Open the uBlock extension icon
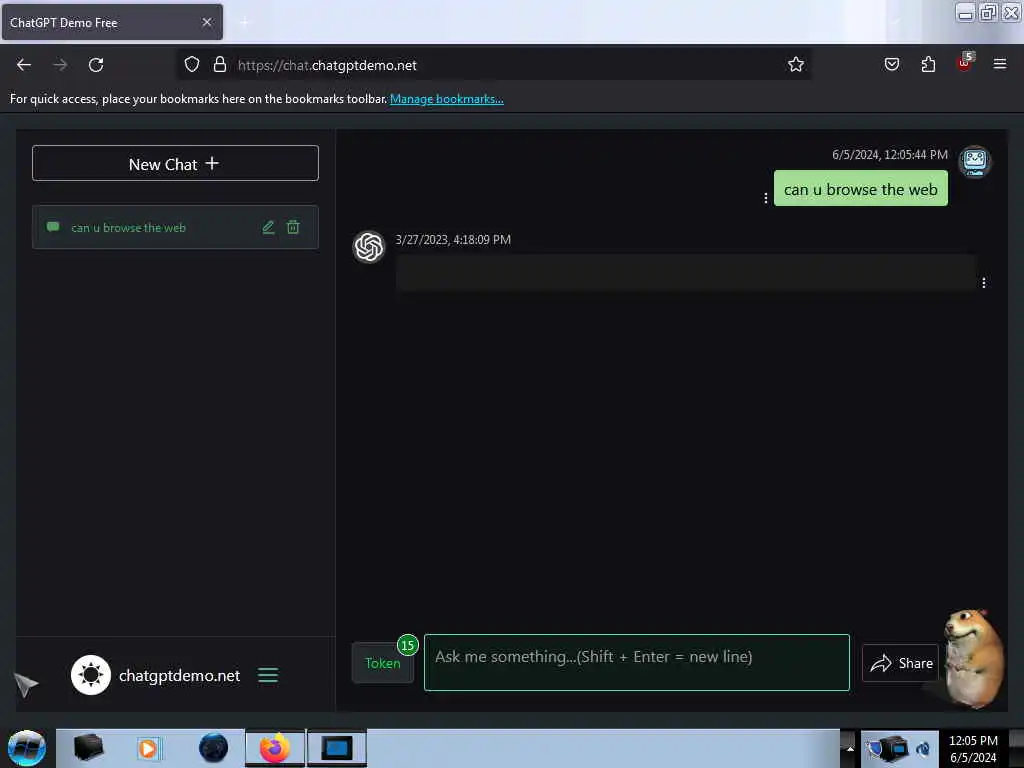This screenshot has height=768, width=1024. [x=965, y=63]
